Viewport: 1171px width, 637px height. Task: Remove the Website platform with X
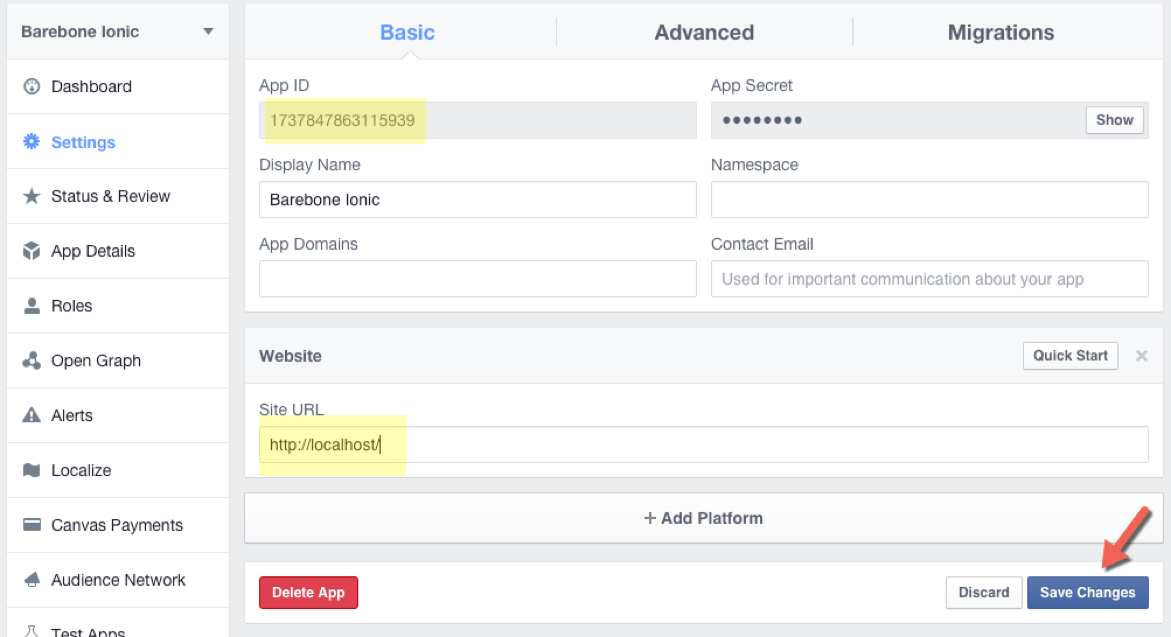pos(1141,356)
